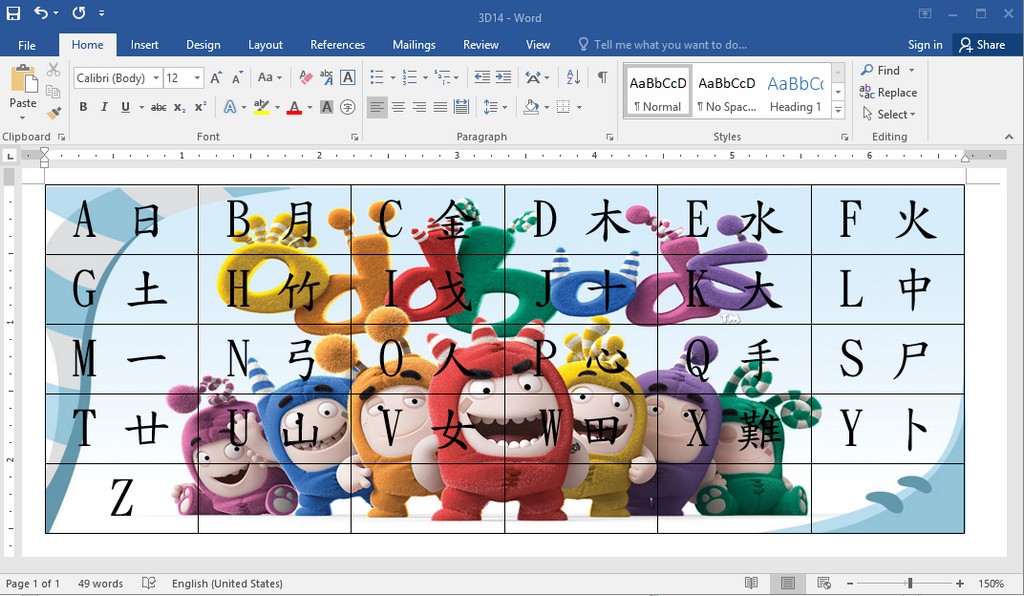Viewport: 1024px width, 596px height.
Task: Zoom out with the minus button
Action: (x=850, y=584)
